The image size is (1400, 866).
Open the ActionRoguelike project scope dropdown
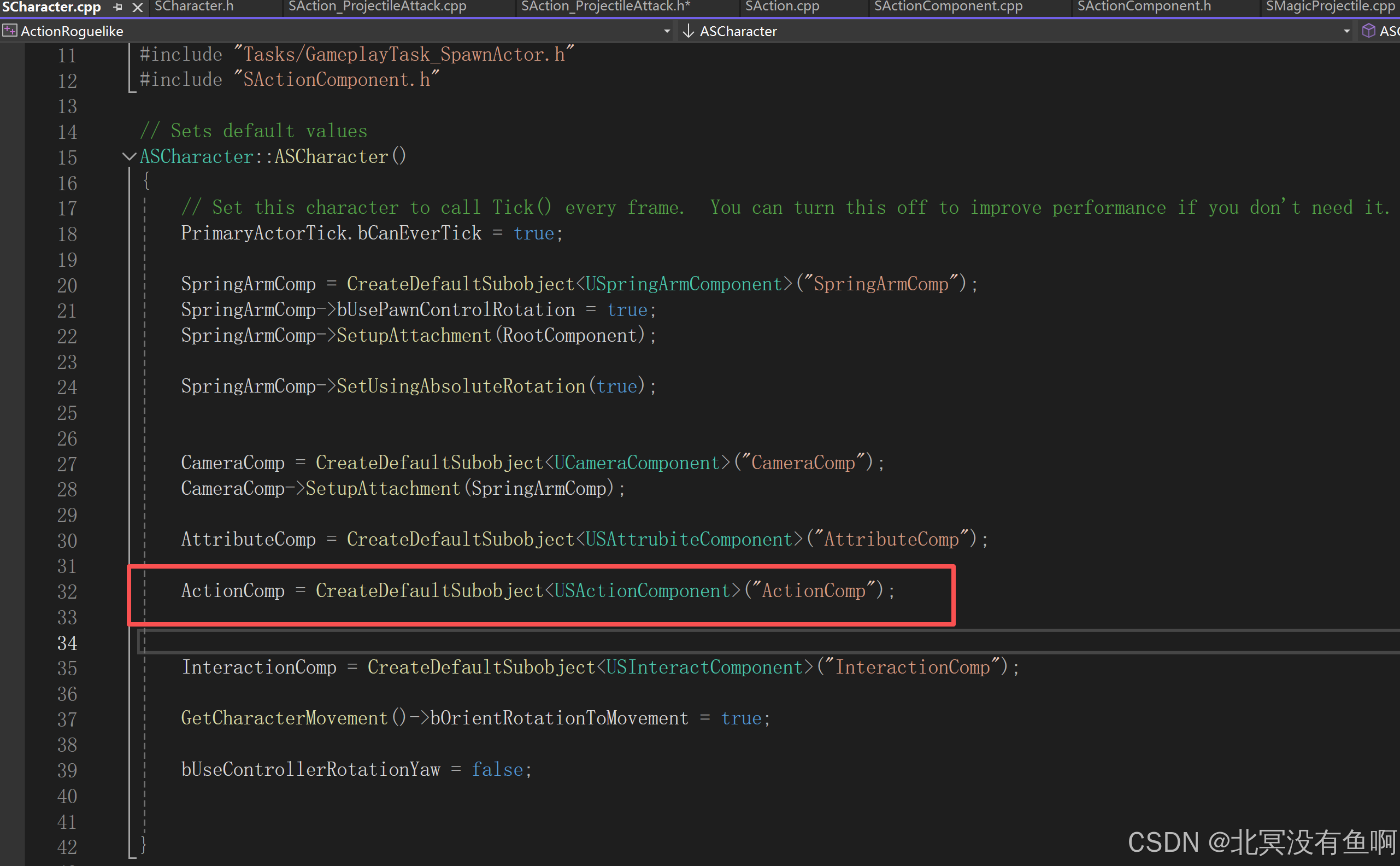click(x=667, y=31)
